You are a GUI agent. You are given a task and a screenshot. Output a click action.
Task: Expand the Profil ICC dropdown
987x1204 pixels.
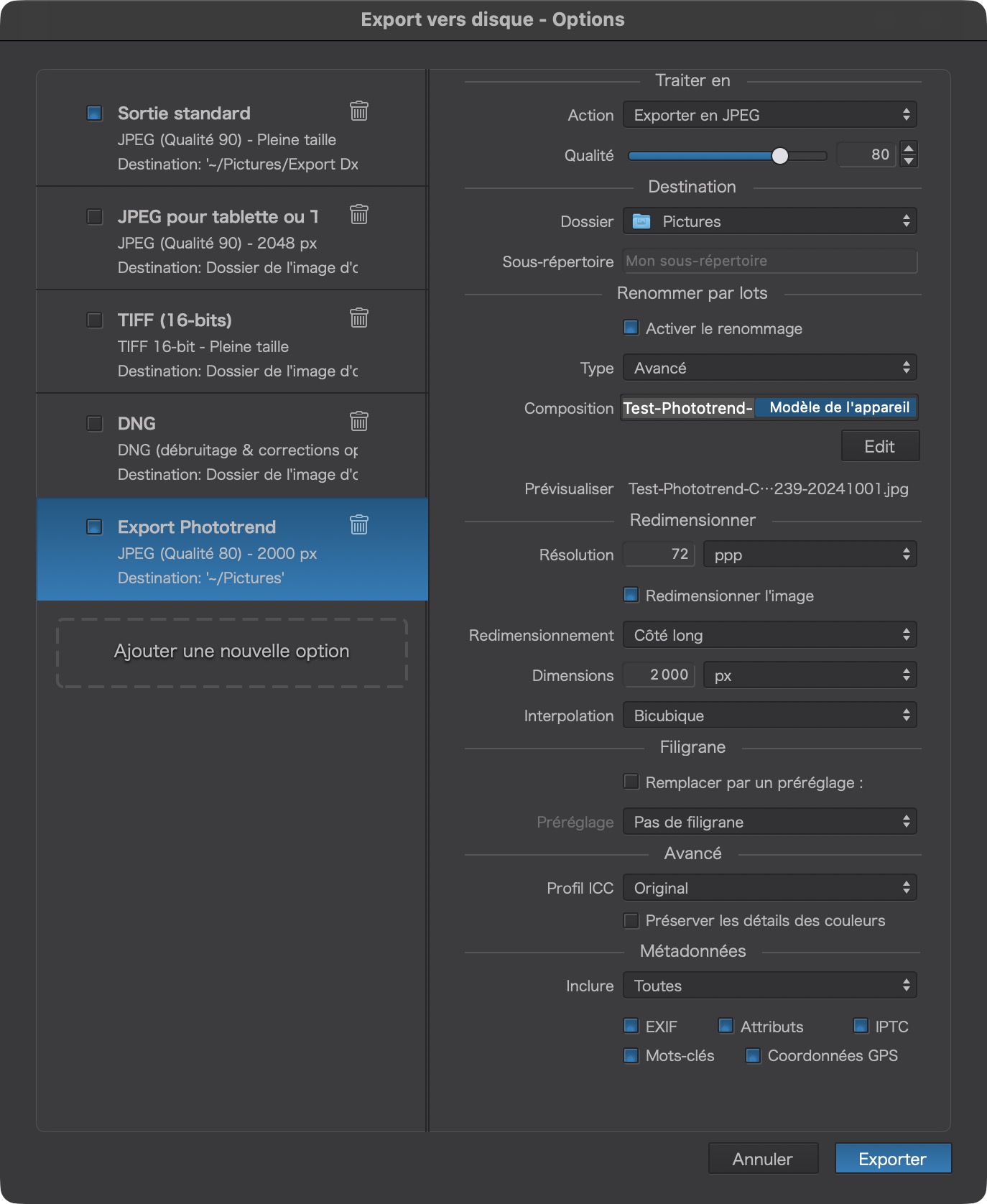769,888
